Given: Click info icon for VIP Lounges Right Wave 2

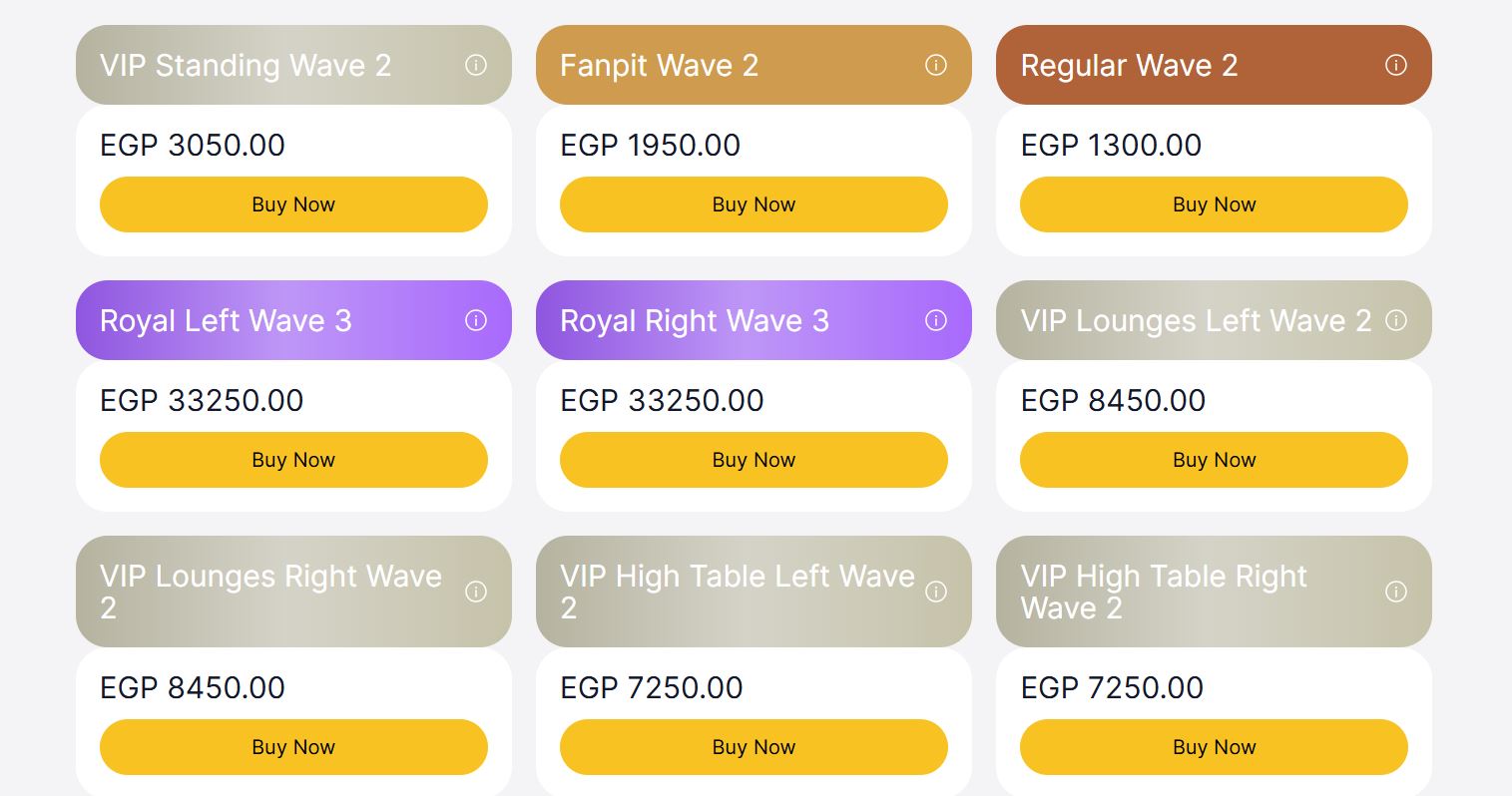Looking at the screenshot, I should coord(476,592).
